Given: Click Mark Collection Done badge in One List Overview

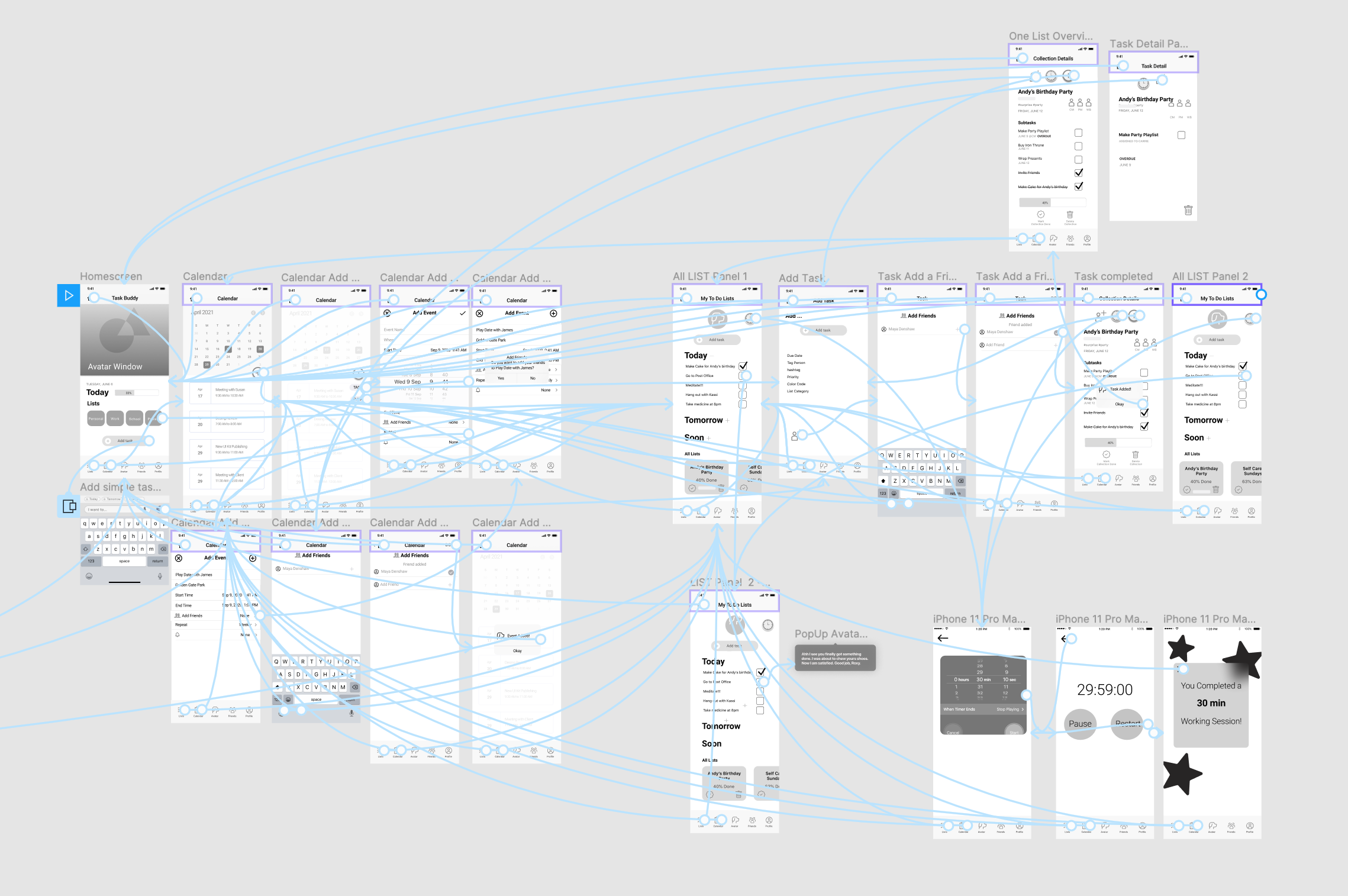Looking at the screenshot, I should point(1041,214).
